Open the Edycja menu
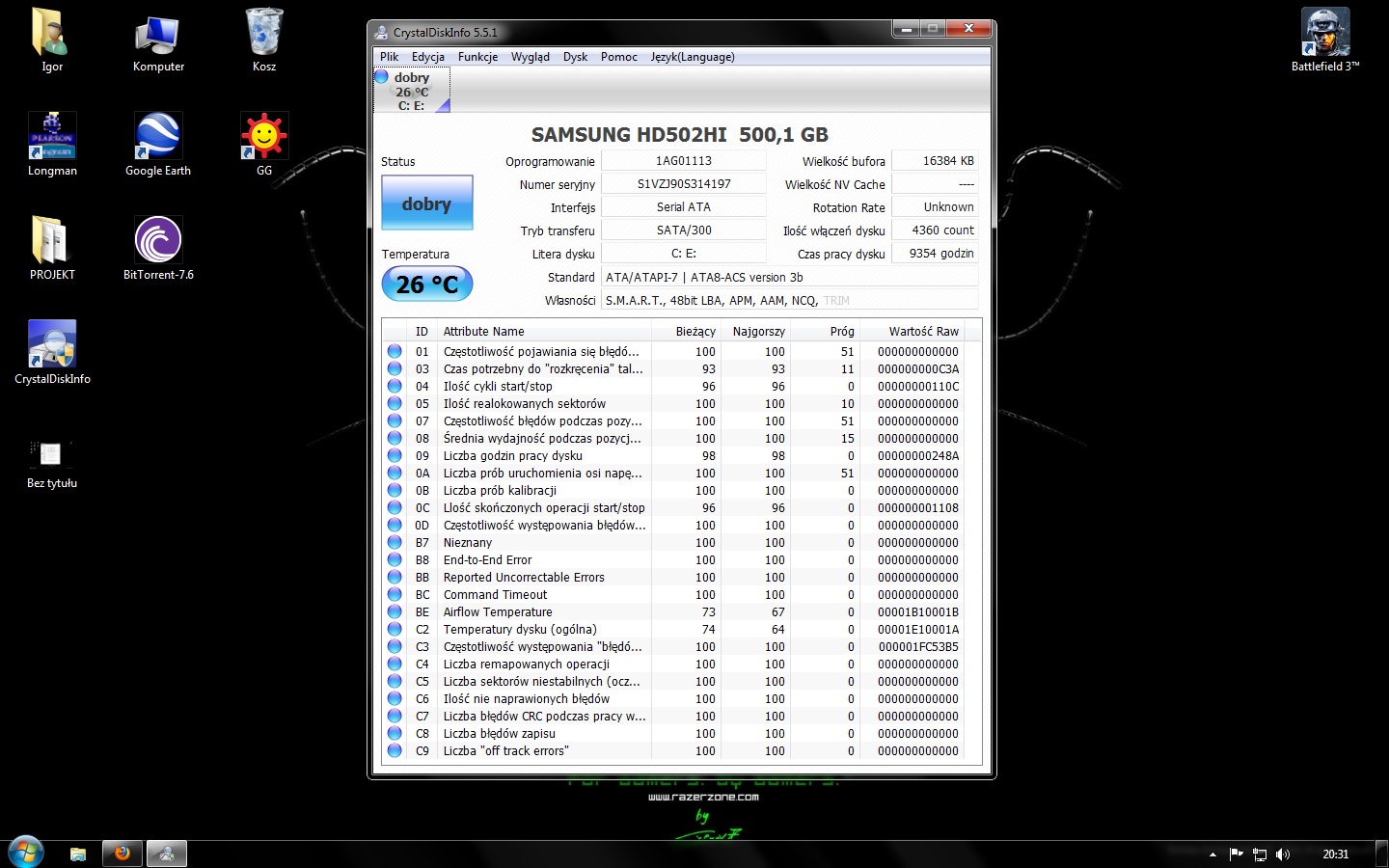The image size is (1389, 868). (428, 57)
